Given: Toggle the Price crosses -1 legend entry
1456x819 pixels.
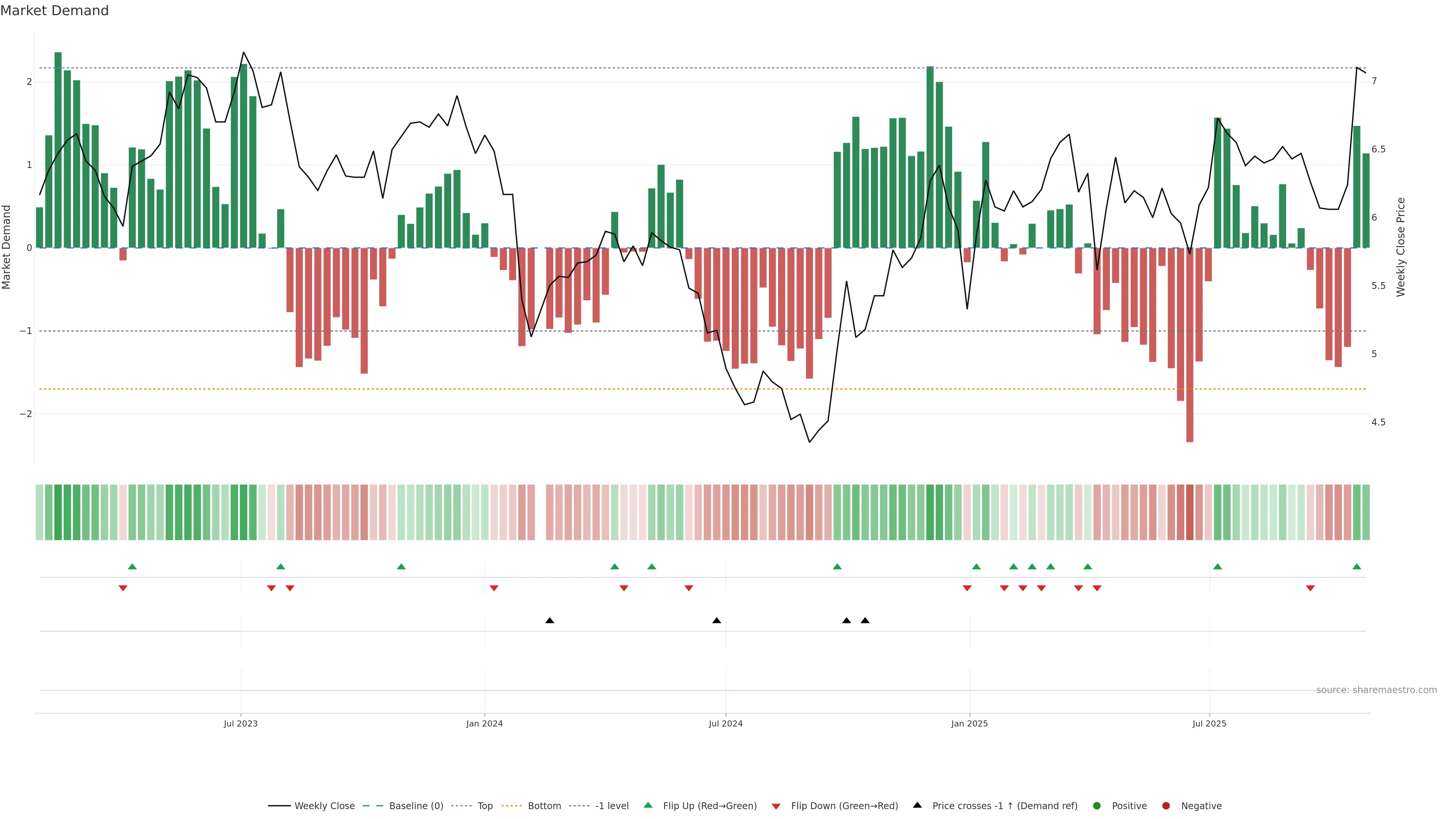Looking at the screenshot, I should [x=1004, y=805].
